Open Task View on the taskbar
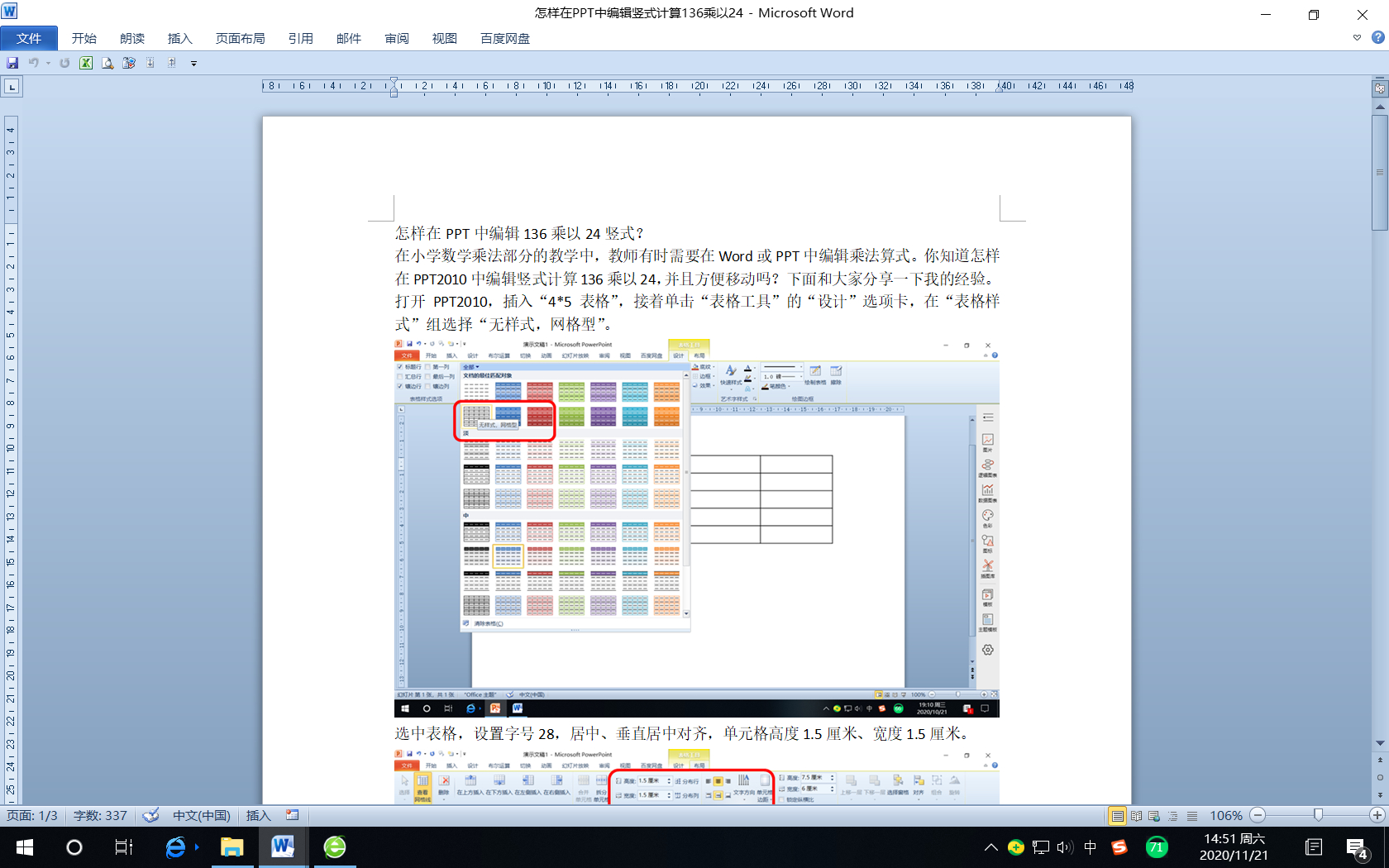 [124, 847]
